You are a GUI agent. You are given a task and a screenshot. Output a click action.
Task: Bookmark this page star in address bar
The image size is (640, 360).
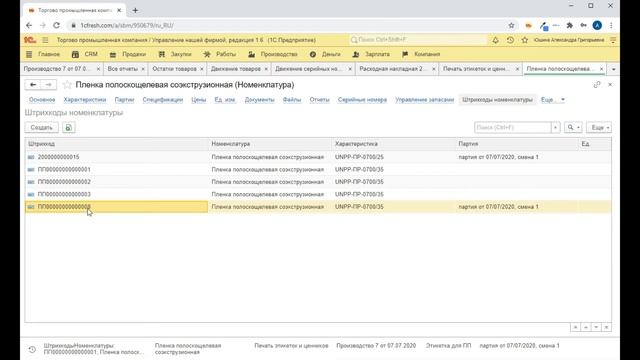[x=511, y=25]
